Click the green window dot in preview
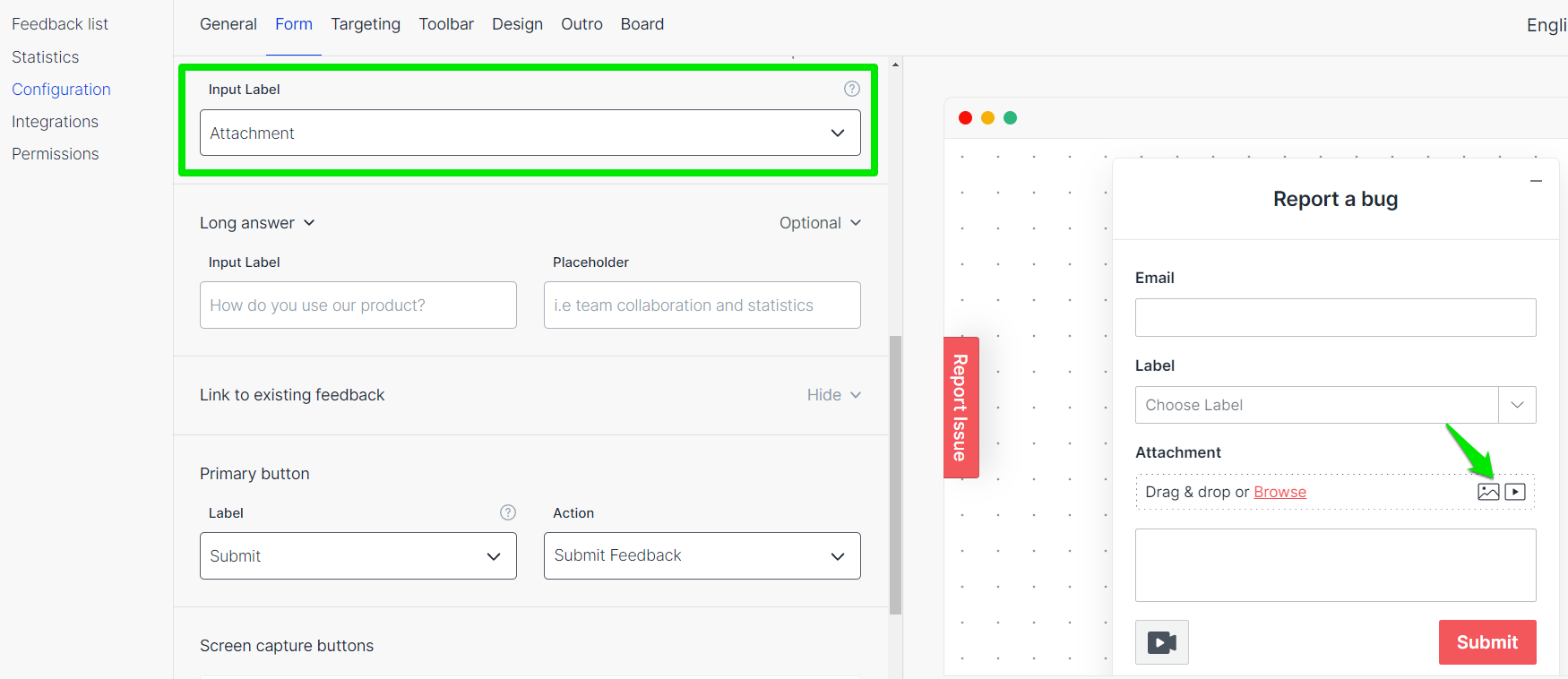The width and height of the screenshot is (1568, 679). (1010, 117)
